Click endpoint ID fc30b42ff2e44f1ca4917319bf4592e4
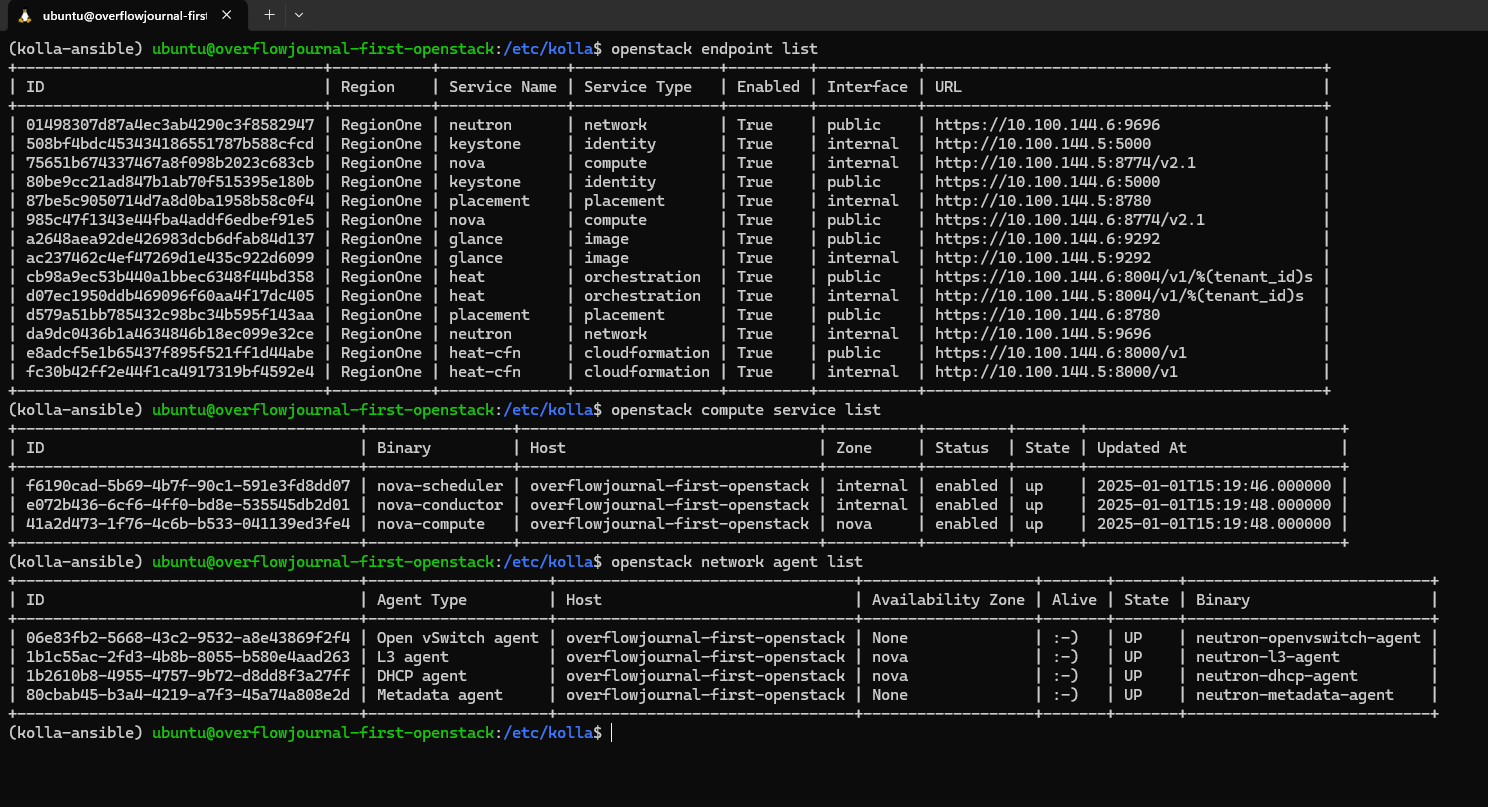This screenshot has height=807, width=1488. coord(170,372)
